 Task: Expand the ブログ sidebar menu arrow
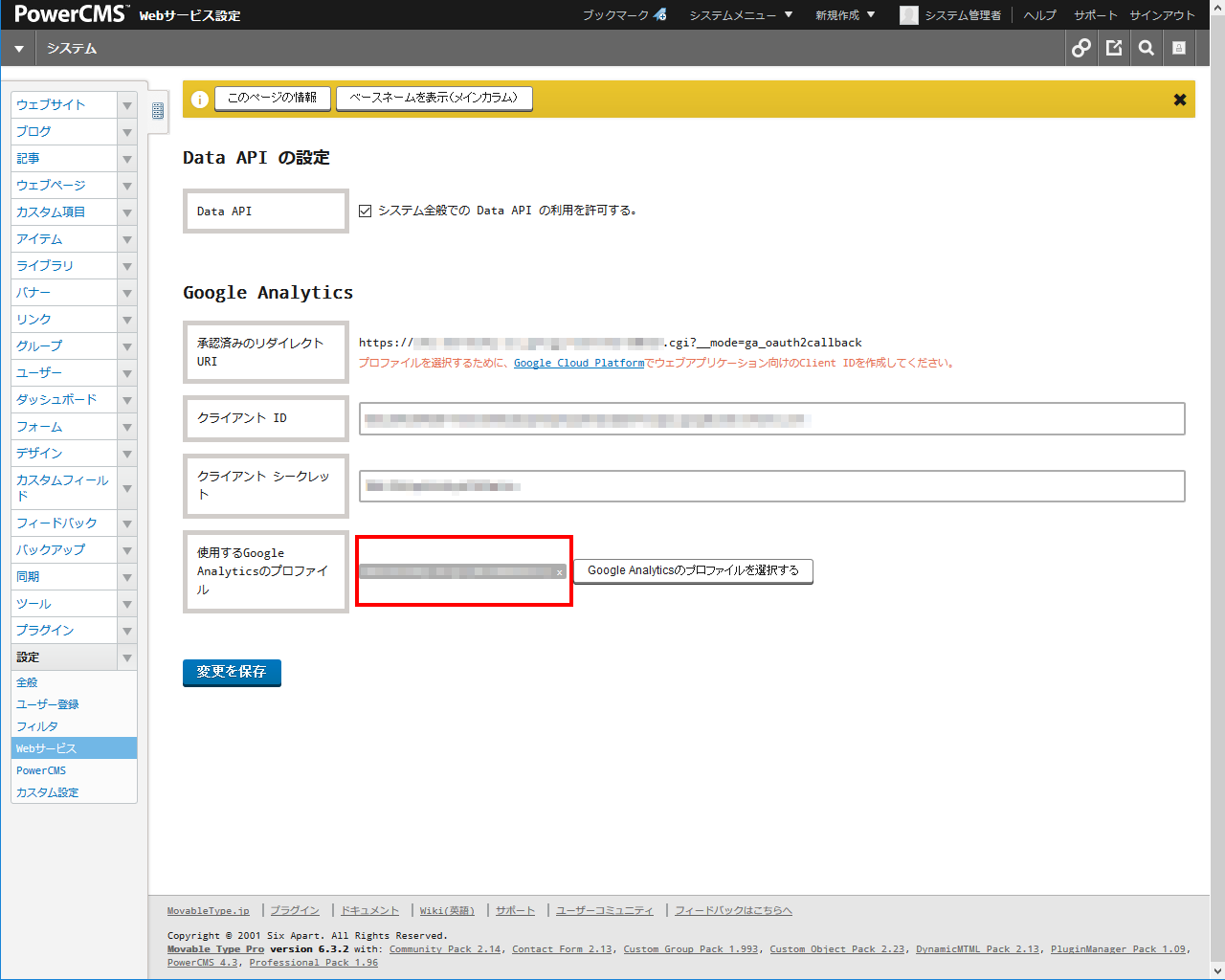click(127, 132)
